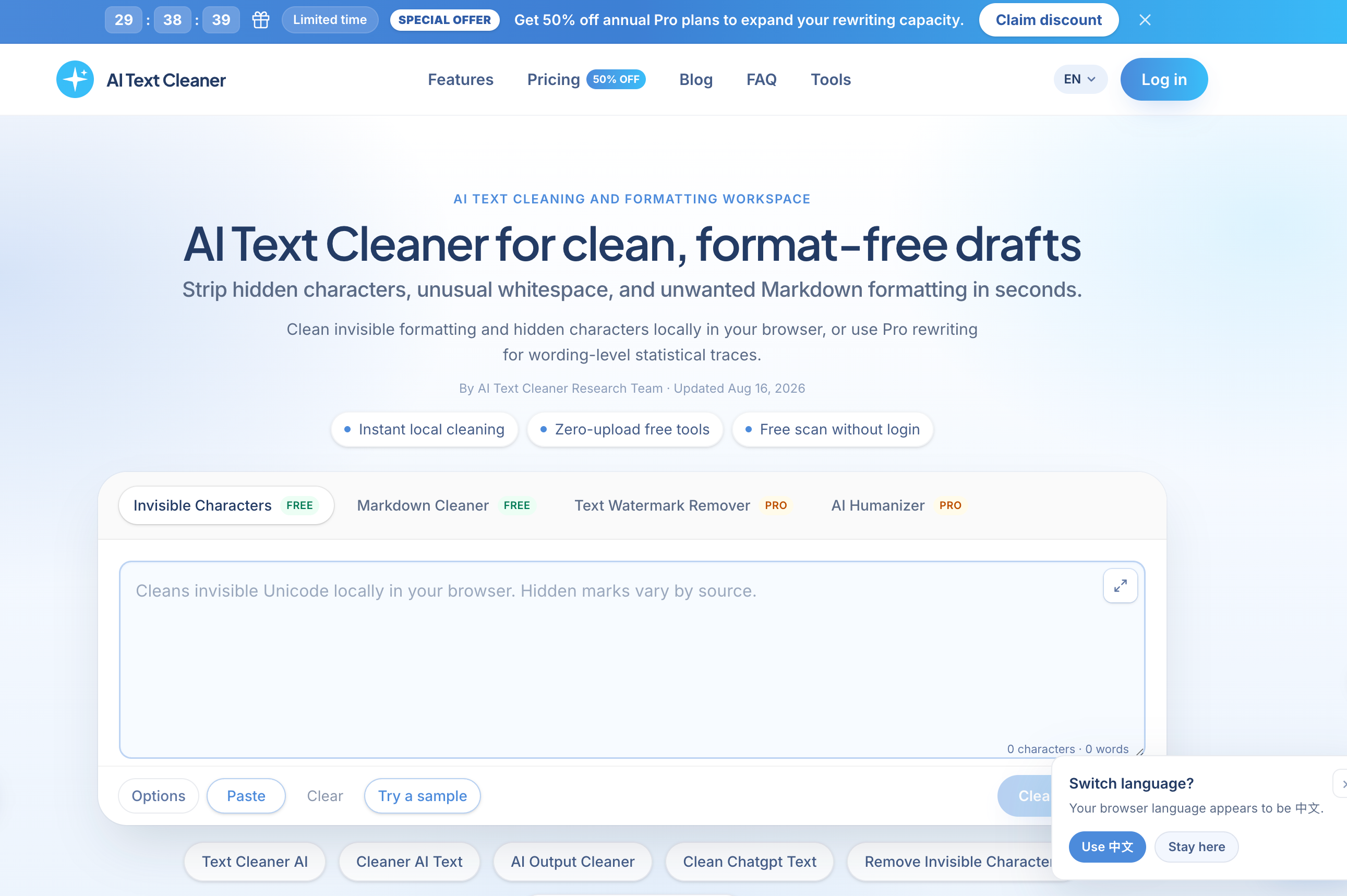Click the Free scan without login chip
Viewport: 1347px width, 896px height.
(x=832, y=429)
